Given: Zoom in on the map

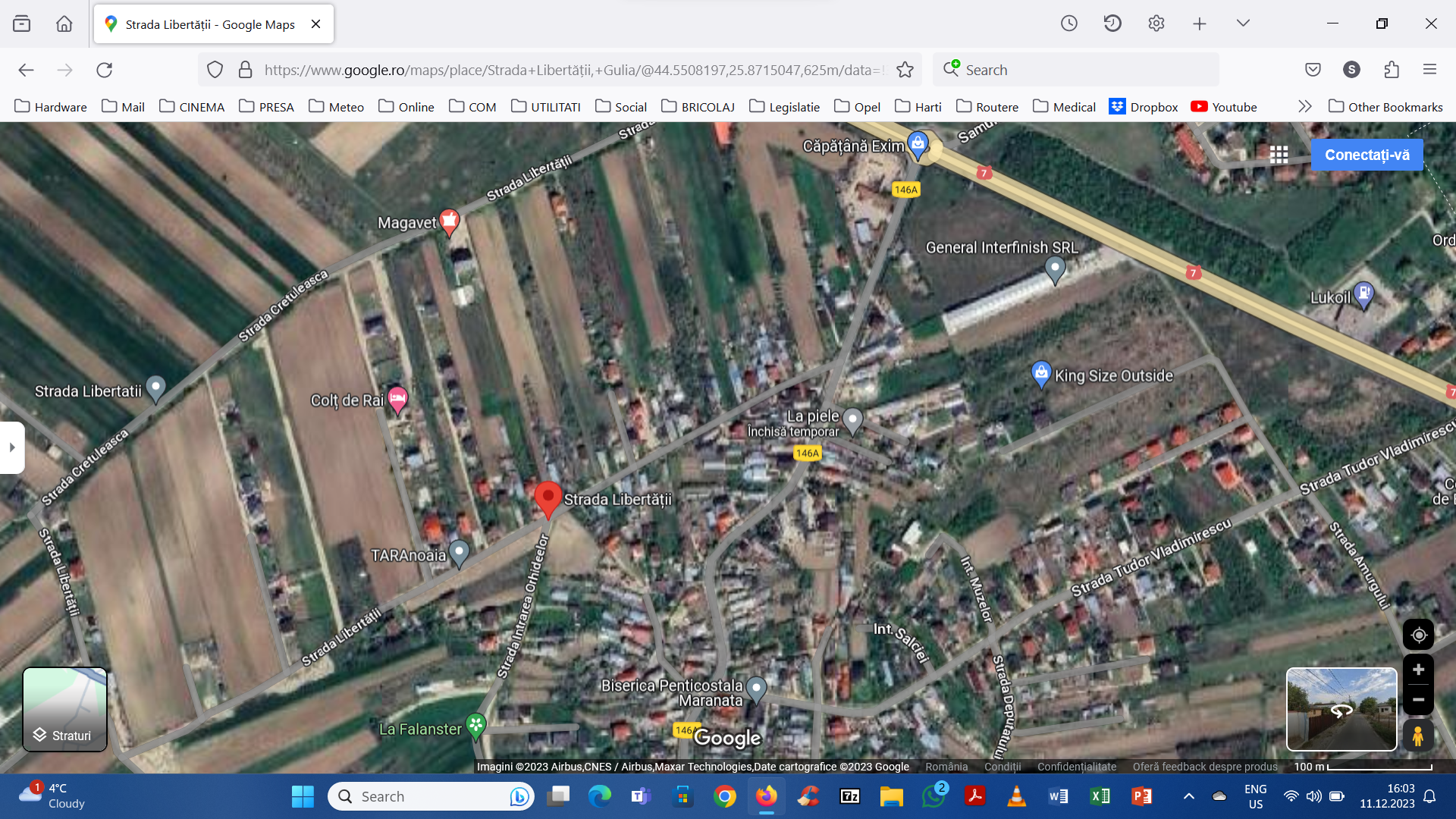Looking at the screenshot, I should point(1418,670).
